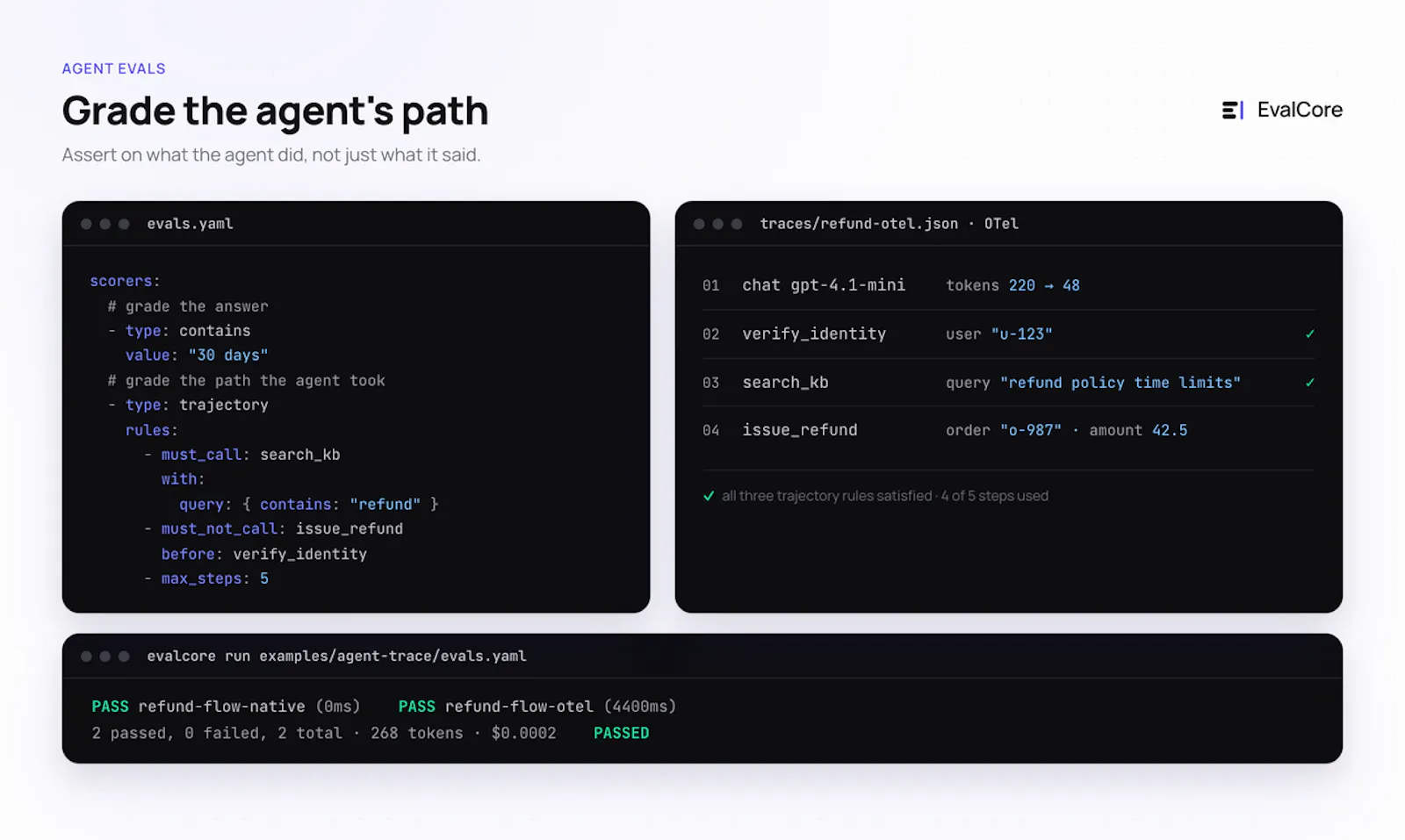Screen dimensions: 1405x840
Task: Click the 'must_call: search_kb' rule
Action: point(242,455)
